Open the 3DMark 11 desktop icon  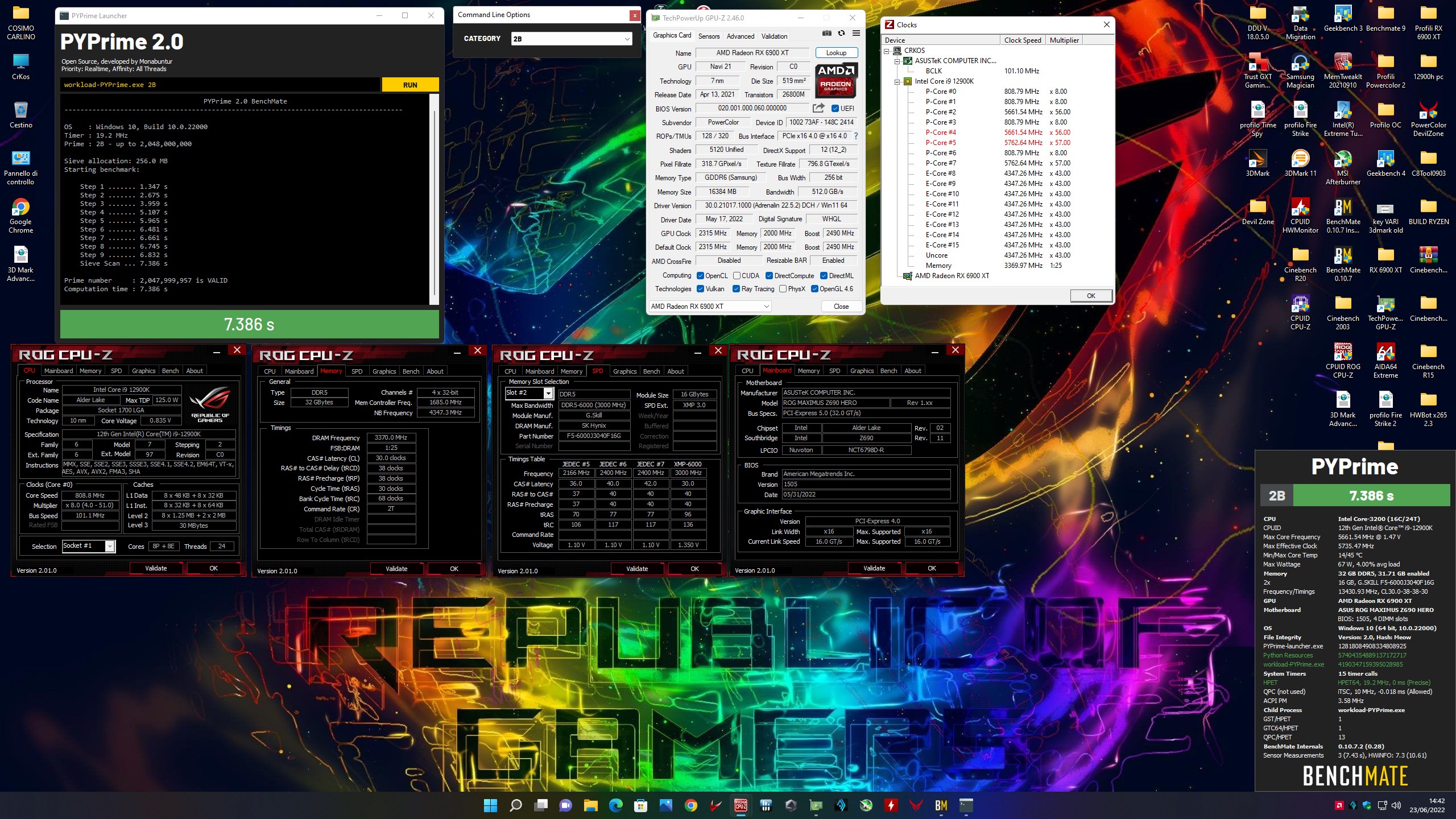(1300, 163)
